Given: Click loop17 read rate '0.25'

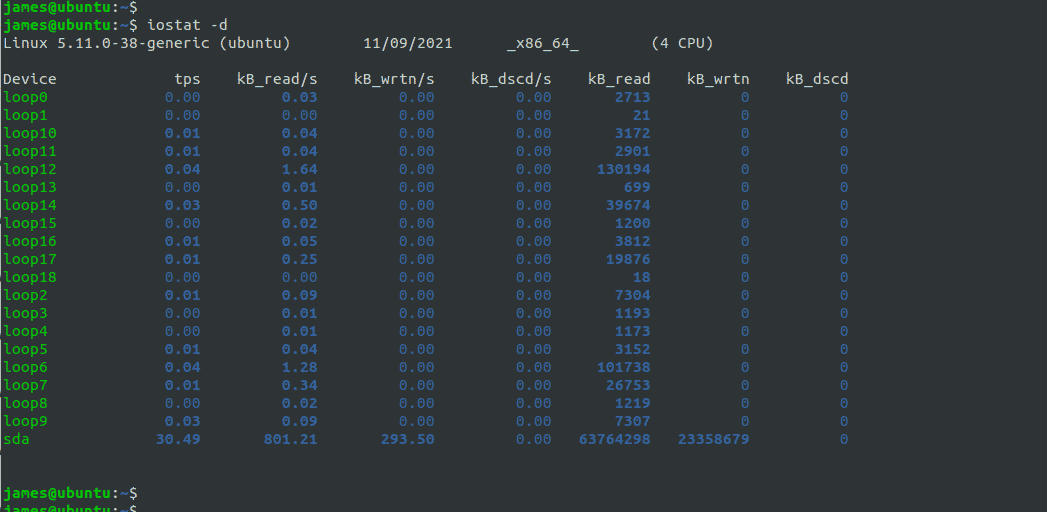Looking at the screenshot, I should coord(299,260).
